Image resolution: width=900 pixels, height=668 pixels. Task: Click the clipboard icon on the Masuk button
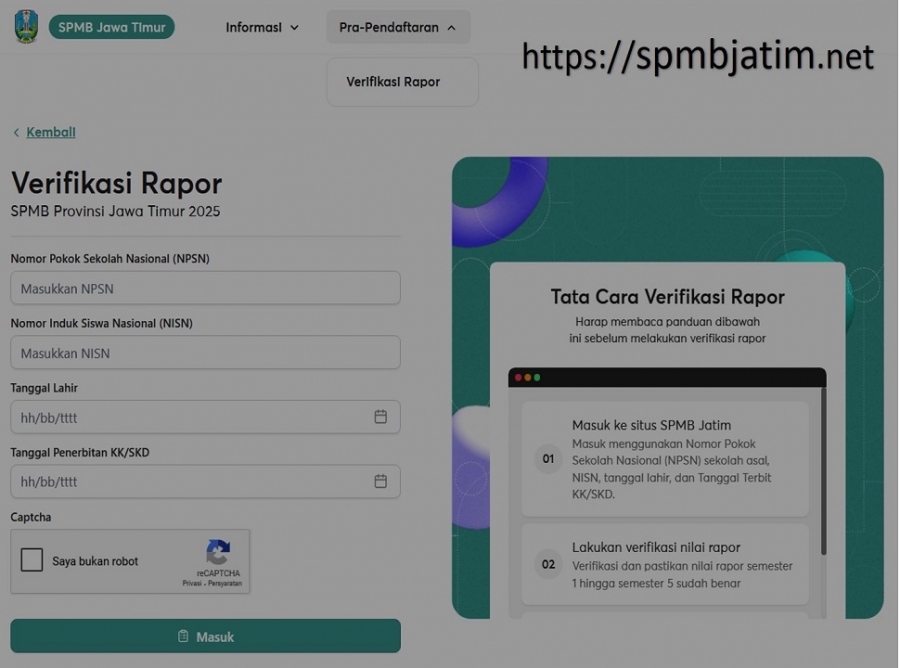(x=182, y=636)
